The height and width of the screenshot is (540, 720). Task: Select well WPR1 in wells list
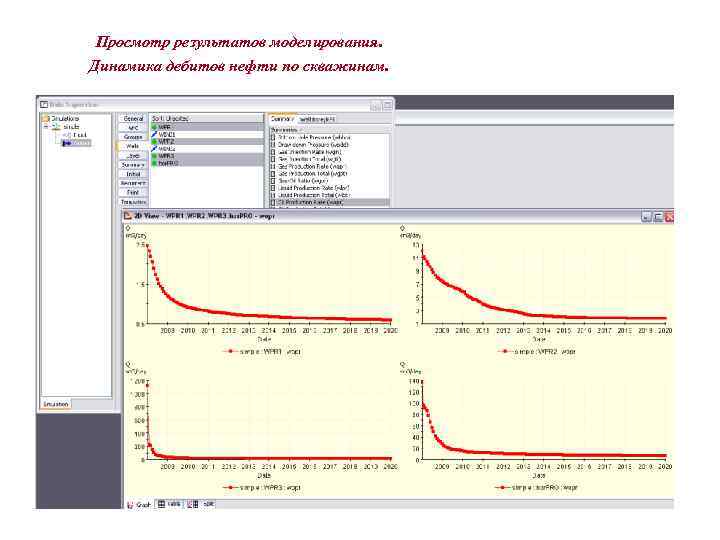(x=208, y=127)
